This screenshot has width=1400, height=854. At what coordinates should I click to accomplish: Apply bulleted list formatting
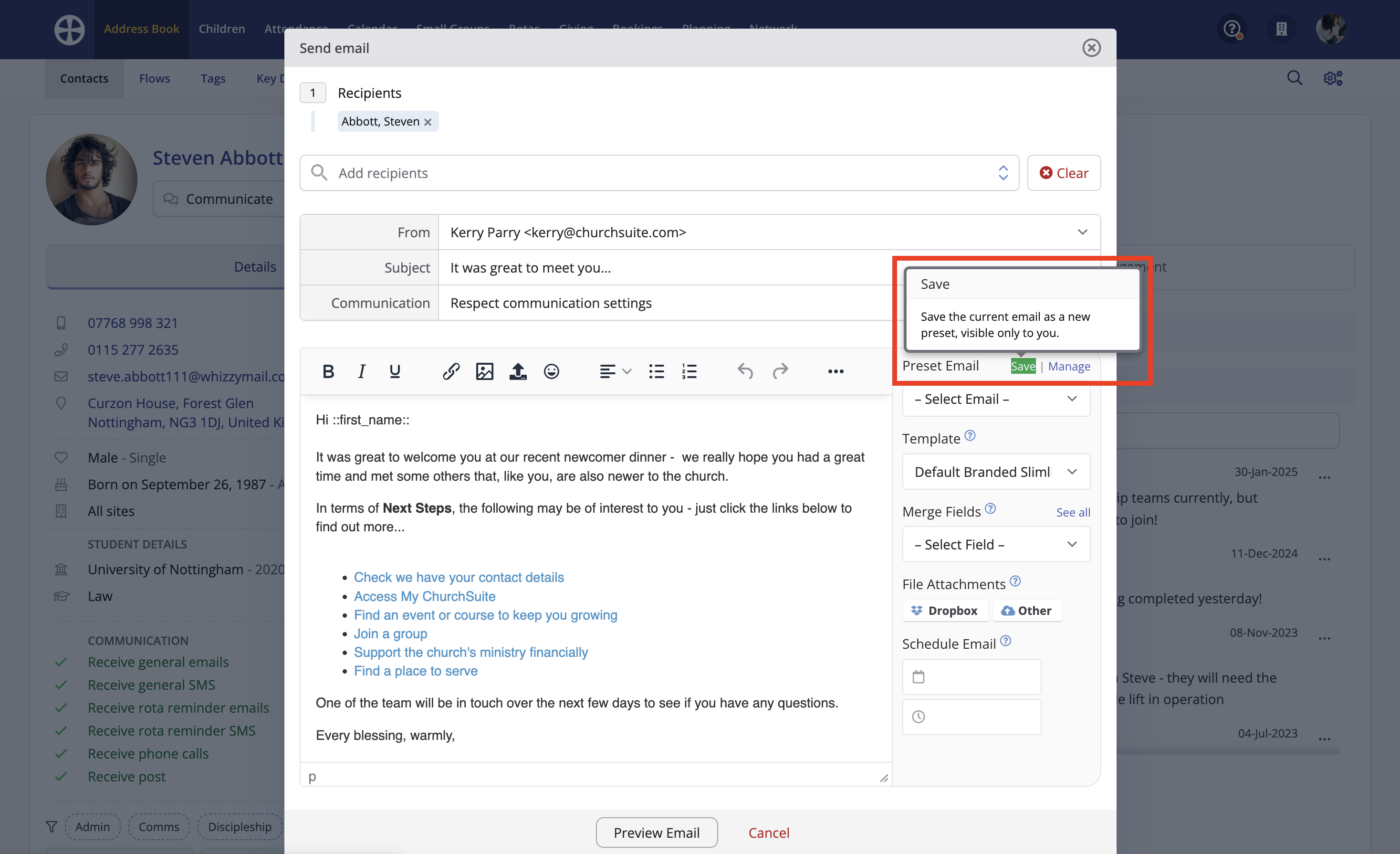tap(656, 371)
